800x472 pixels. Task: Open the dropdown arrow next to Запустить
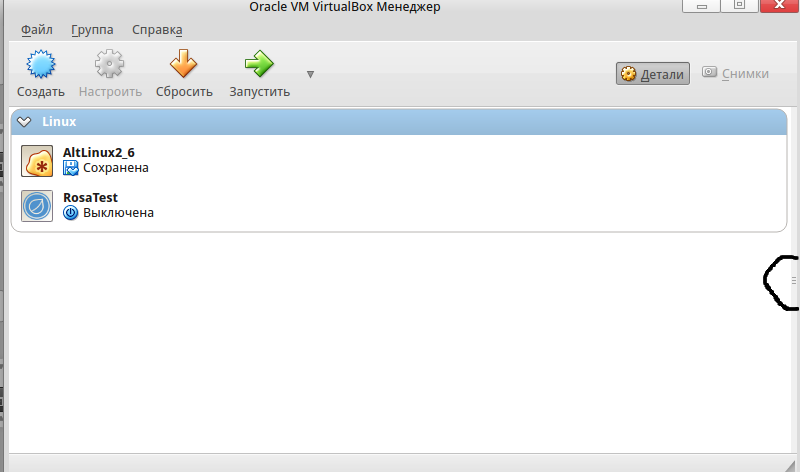(310, 74)
